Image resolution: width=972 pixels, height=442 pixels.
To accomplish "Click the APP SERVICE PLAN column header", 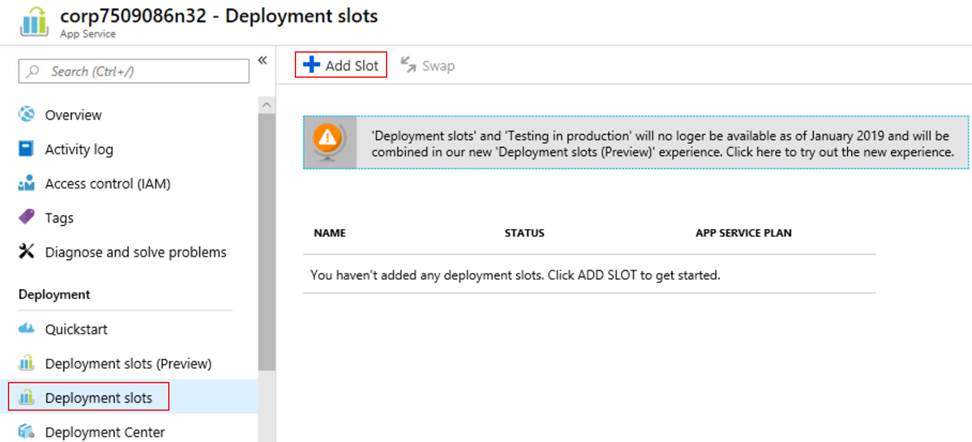I will [x=743, y=233].
